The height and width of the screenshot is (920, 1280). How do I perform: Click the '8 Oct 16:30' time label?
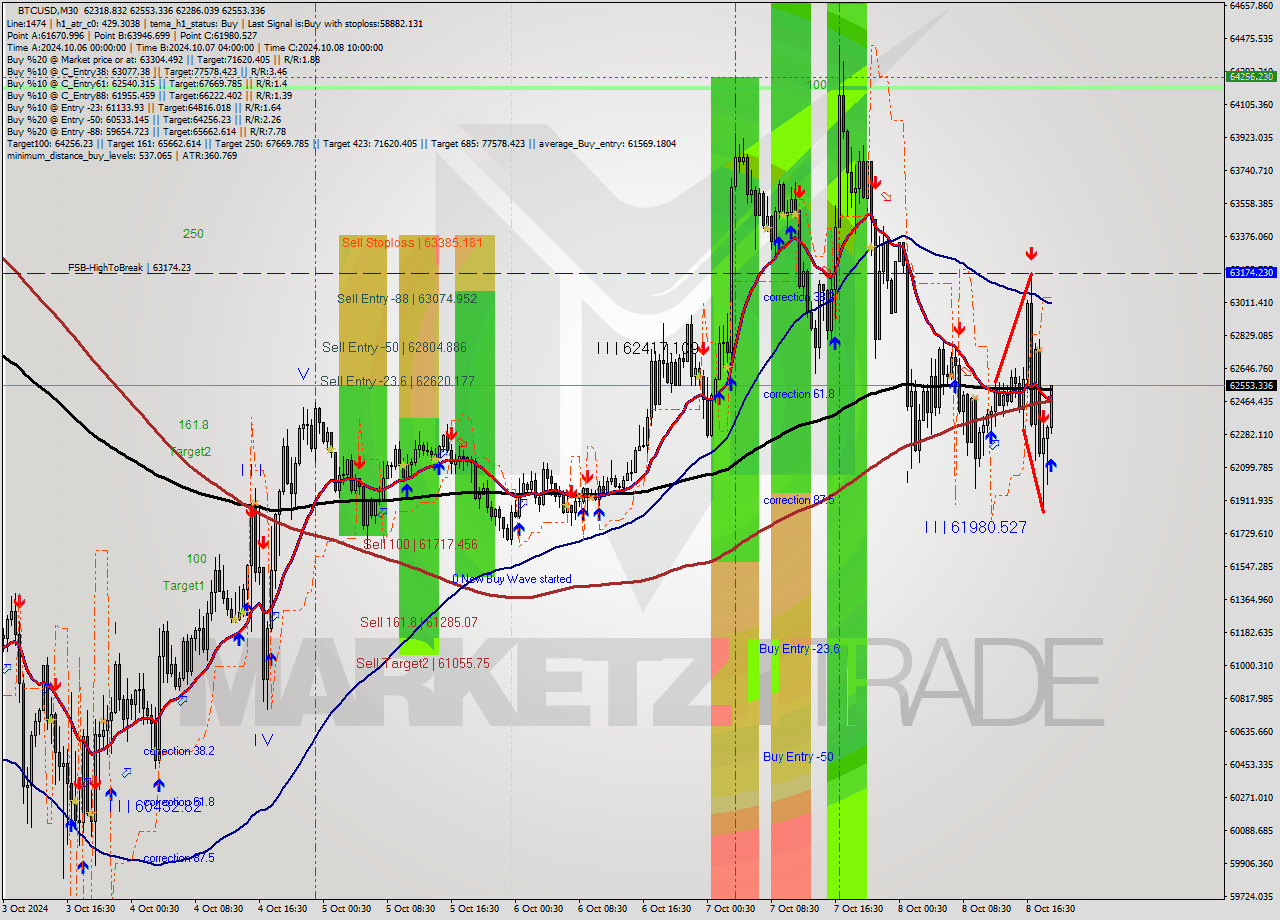(x=1051, y=909)
